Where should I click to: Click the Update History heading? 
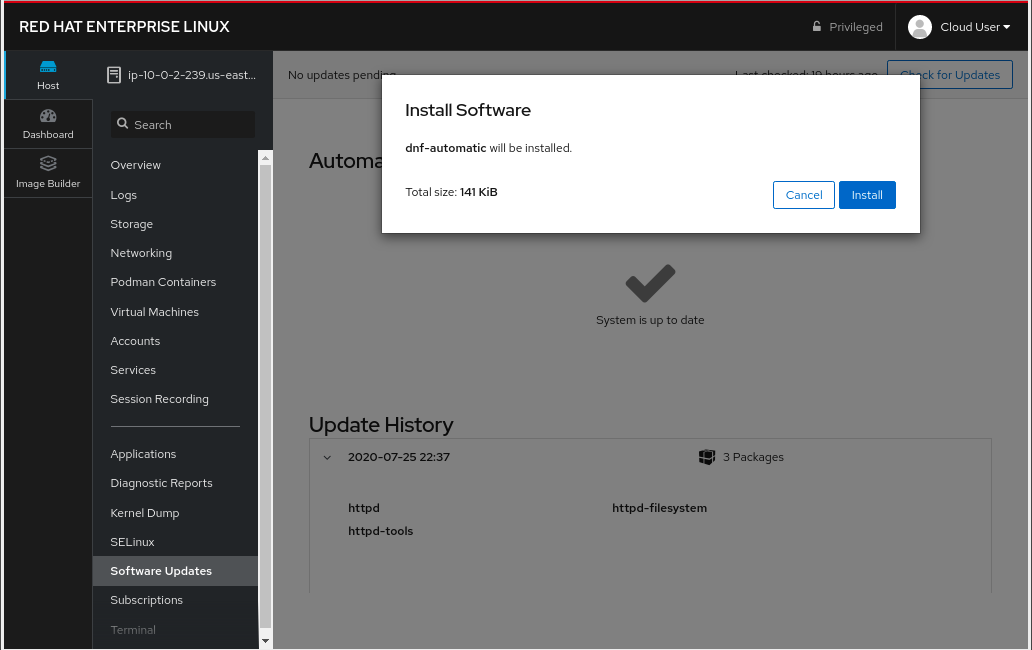coord(381,425)
